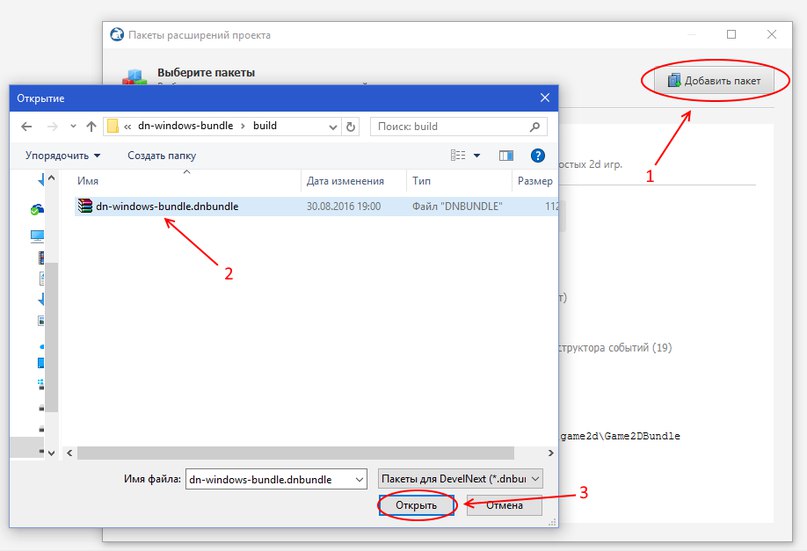
Task: Click the search magnifier icon
Action: 535,127
